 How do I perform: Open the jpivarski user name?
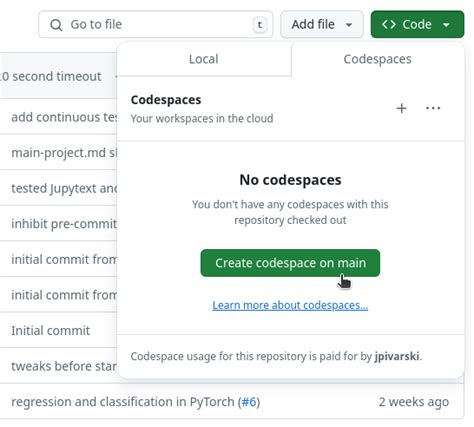point(397,356)
